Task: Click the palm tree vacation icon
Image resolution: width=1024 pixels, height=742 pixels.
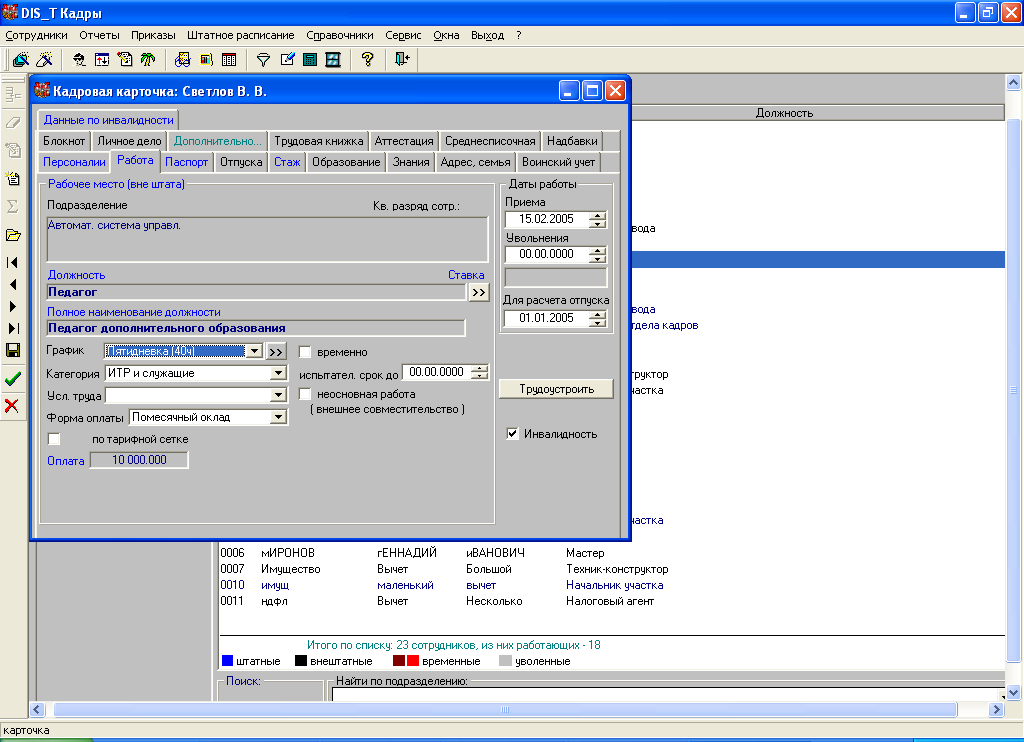Action: click(147, 60)
